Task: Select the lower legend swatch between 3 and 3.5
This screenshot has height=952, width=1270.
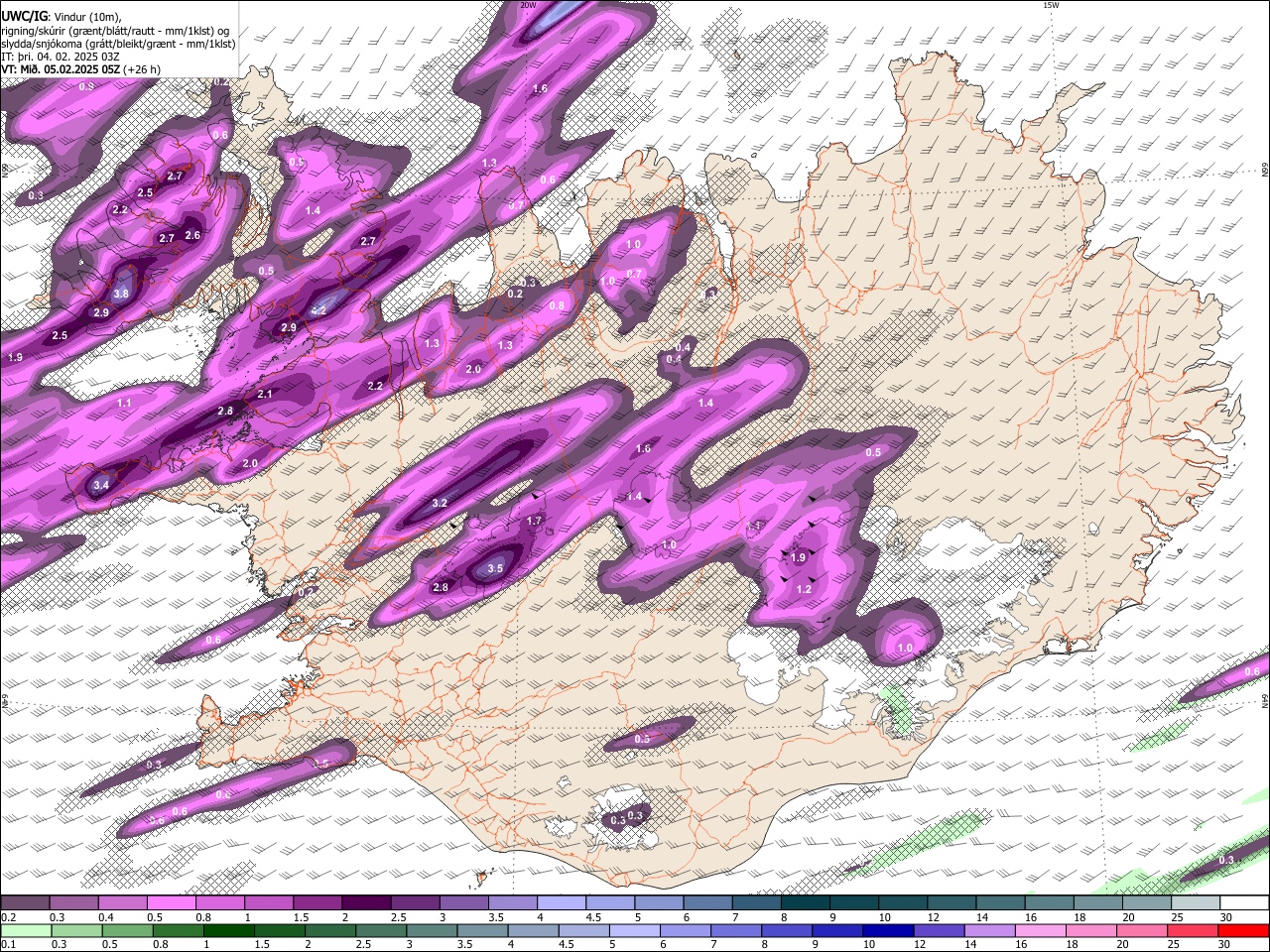Action: coord(432,930)
